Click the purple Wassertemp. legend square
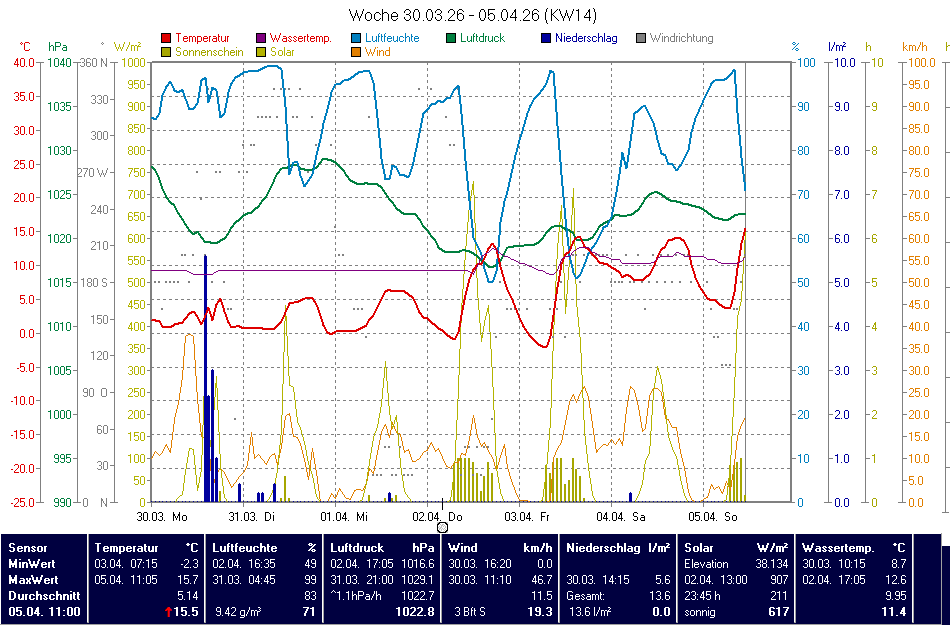The image size is (950, 625). 262,39
